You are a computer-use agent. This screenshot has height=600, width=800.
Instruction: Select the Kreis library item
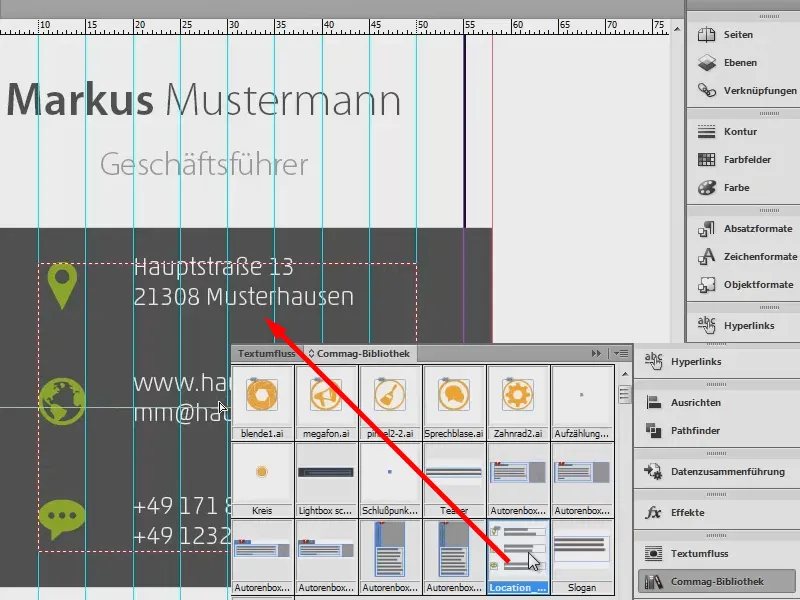[262, 480]
